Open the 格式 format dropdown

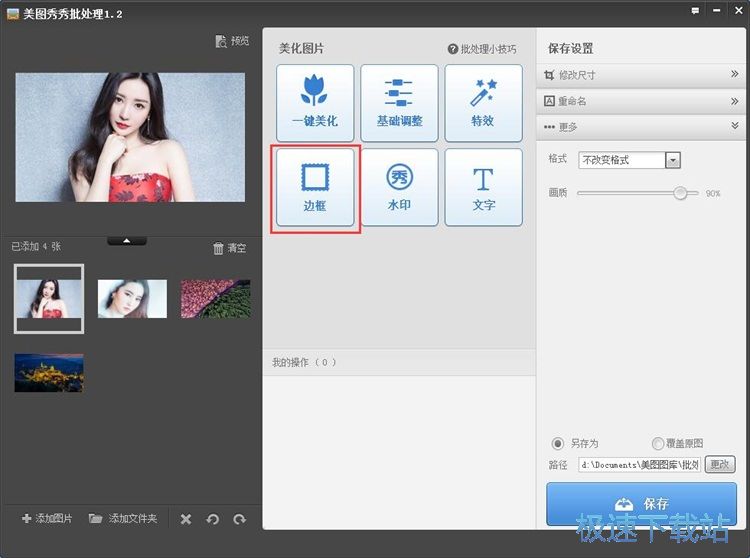pyautogui.click(x=672, y=160)
